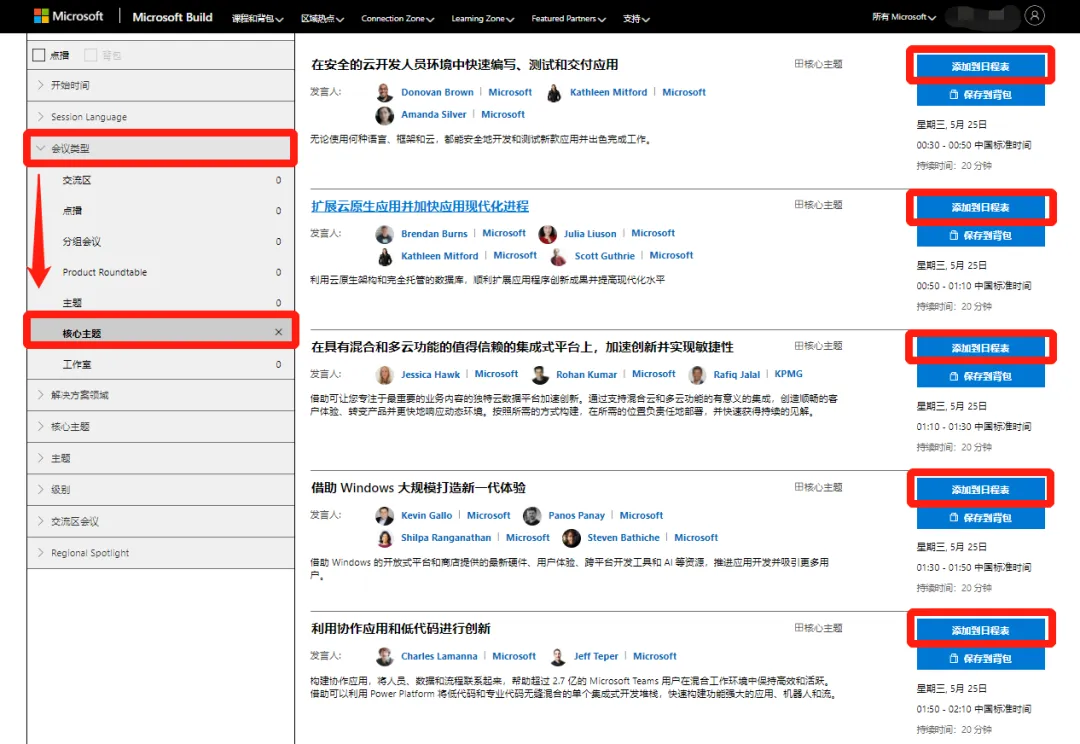The width and height of the screenshot is (1080, 744).
Task: Click Charles Lamanna's avatar photo
Action: pos(384,657)
